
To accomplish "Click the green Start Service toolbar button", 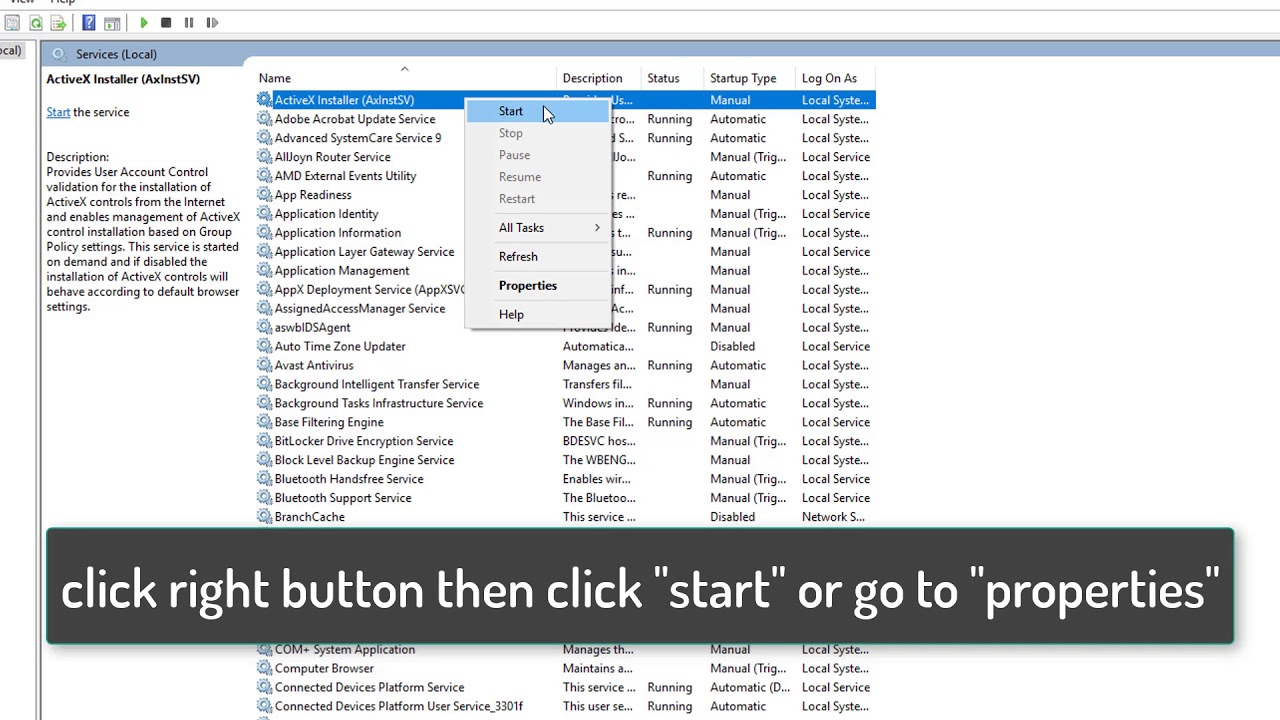I will pos(143,22).
